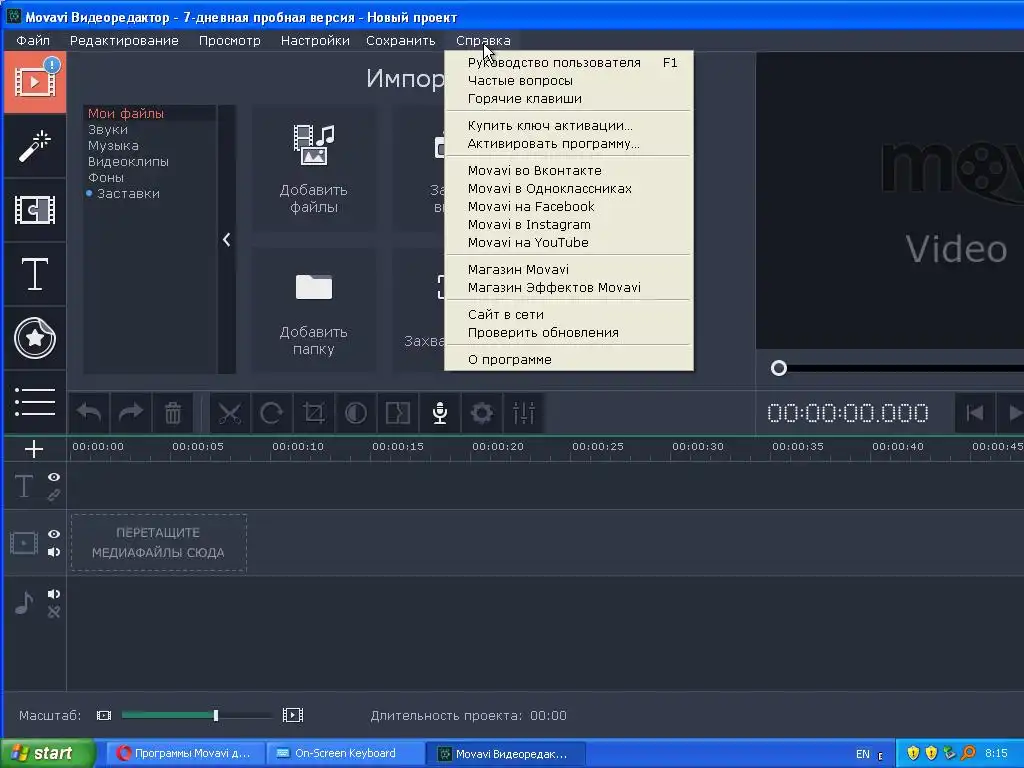Image resolution: width=1024 pixels, height=768 pixels.
Task: Select the Crop tool icon
Action: (313, 413)
